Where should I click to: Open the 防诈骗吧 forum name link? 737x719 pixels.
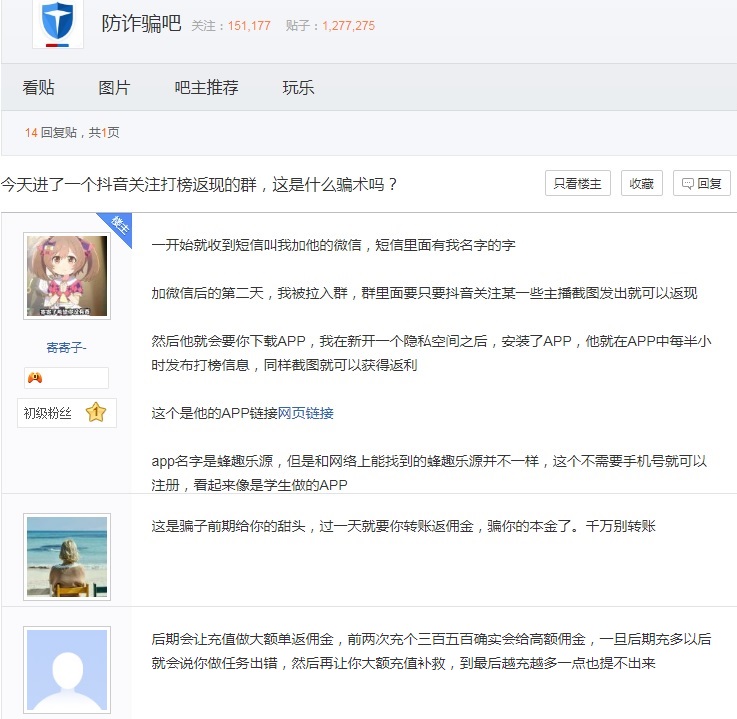(141, 24)
